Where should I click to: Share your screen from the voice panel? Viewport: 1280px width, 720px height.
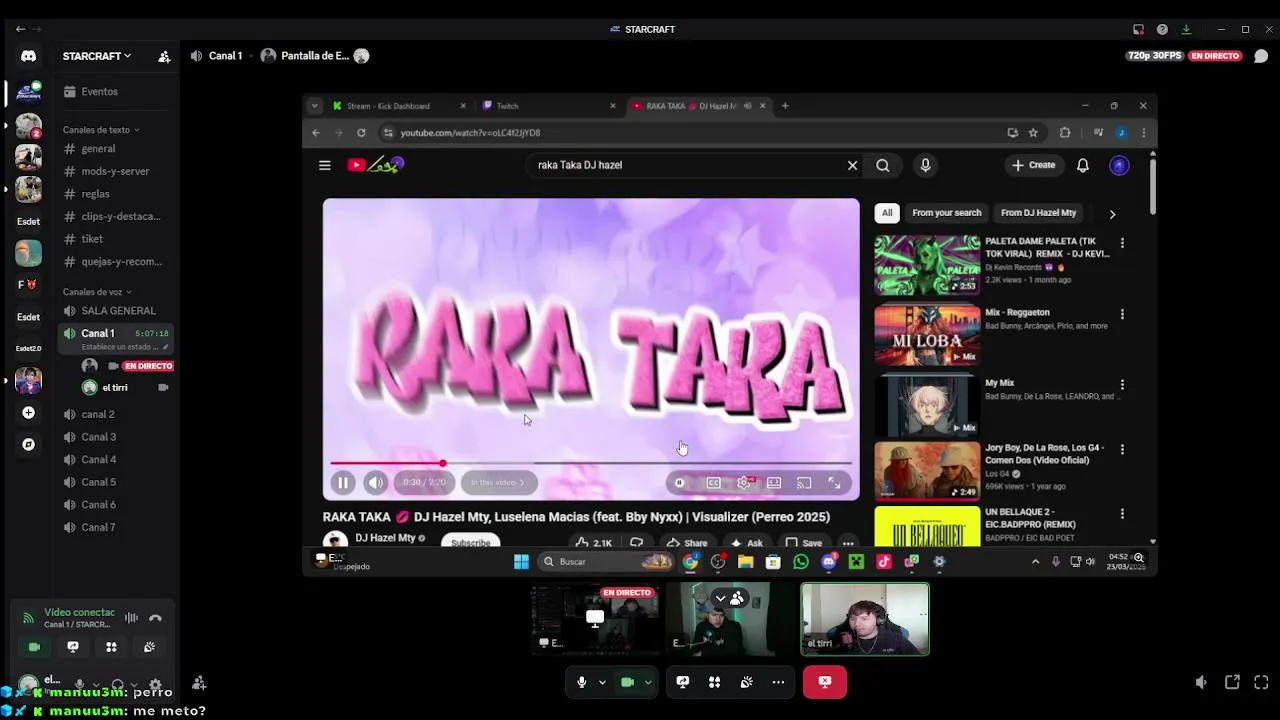click(72, 647)
